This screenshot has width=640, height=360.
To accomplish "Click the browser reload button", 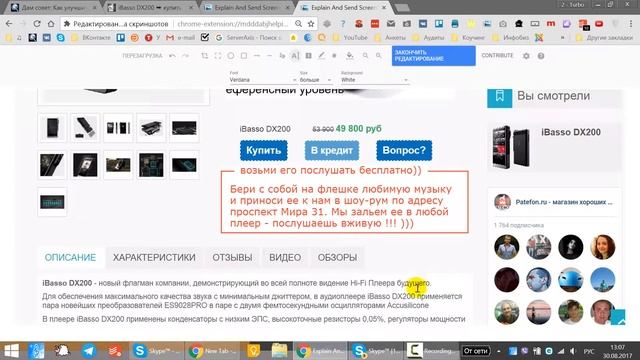I will click(x=37, y=24).
